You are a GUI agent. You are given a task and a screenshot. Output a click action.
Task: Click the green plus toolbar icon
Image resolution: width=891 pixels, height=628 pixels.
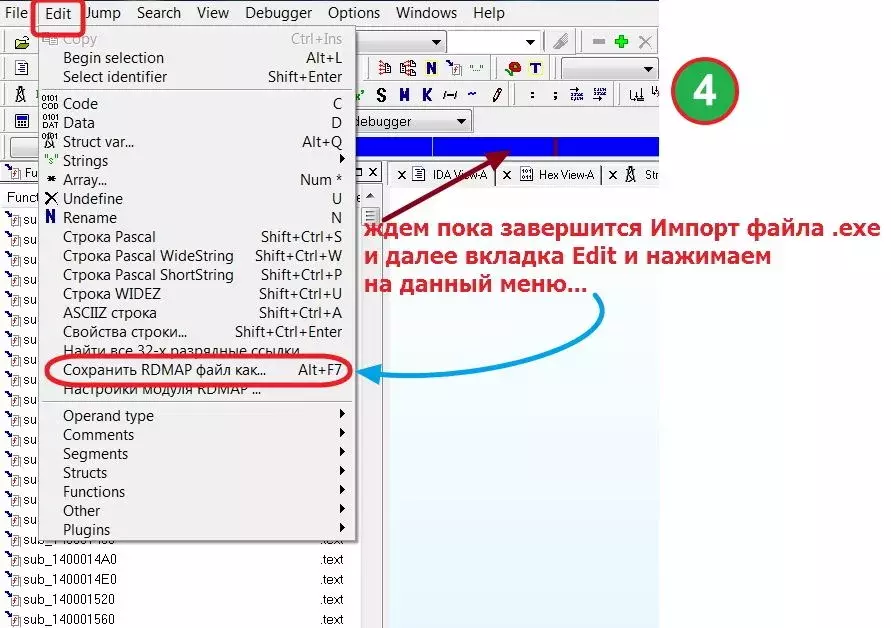622,41
